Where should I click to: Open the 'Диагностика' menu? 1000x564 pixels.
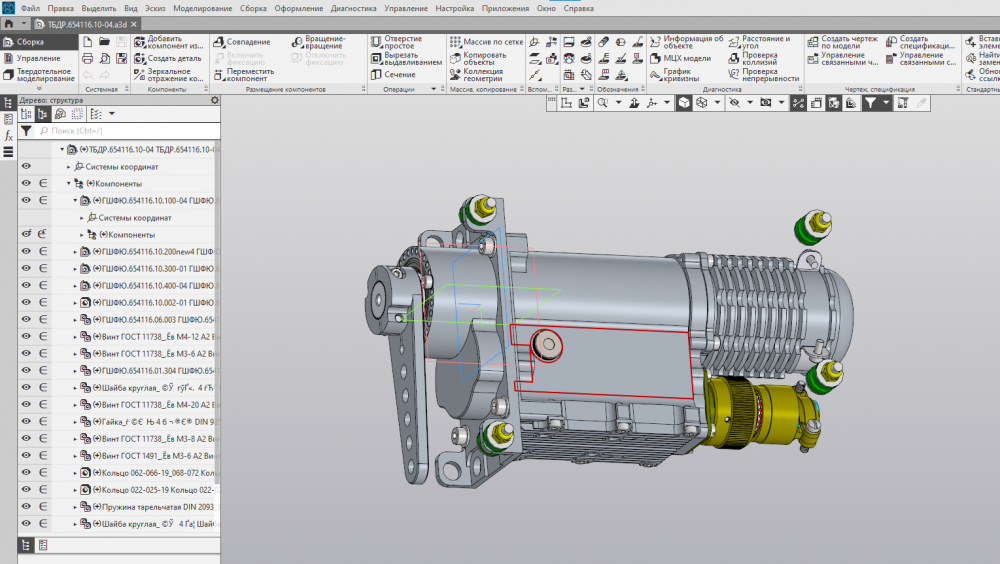(x=354, y=8)
